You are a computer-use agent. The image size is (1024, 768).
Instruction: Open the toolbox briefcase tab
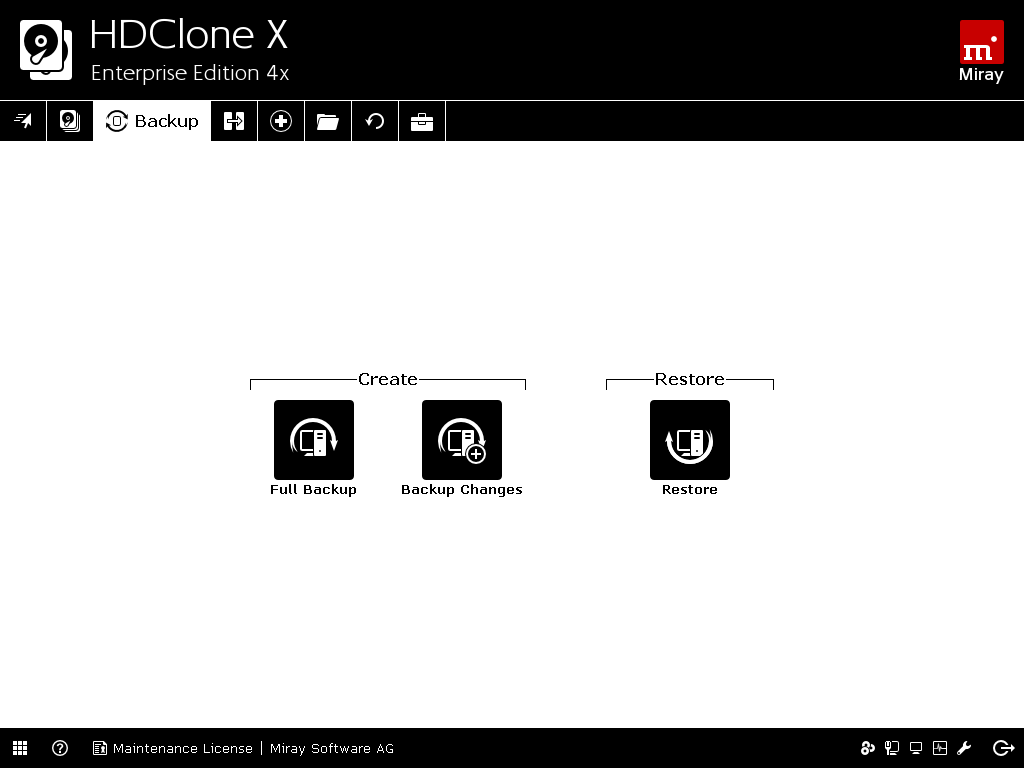422,121
